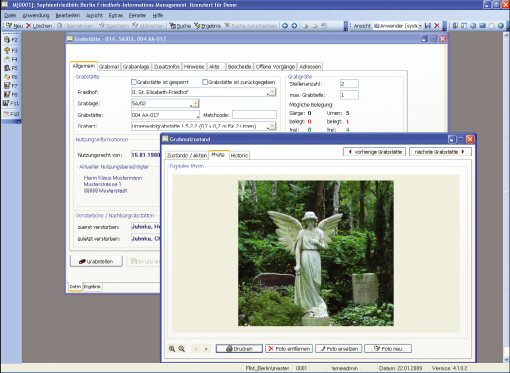The width and height of the screenshot is (510, 373).
Task: Select the Allgemein tab
Action: 83,66
